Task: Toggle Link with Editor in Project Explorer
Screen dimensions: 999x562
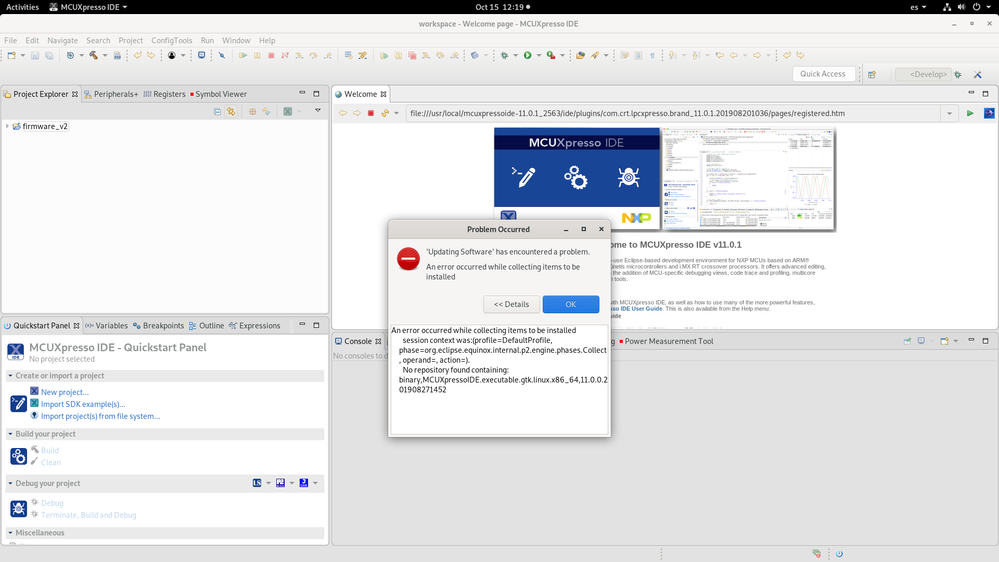Action: [231, 112]
